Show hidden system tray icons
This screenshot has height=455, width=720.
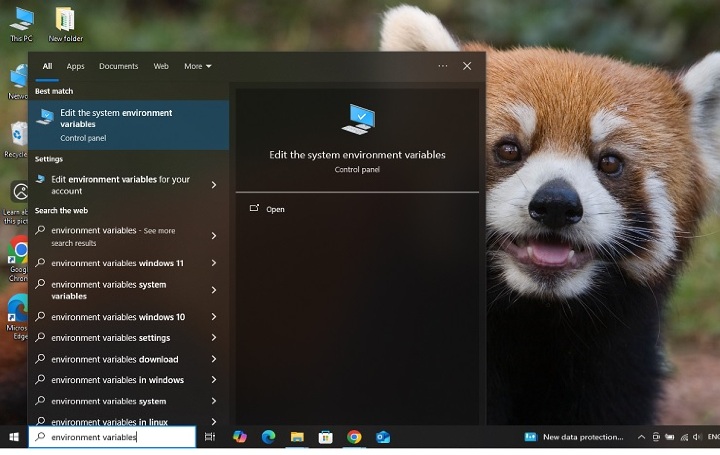[641, 437]
